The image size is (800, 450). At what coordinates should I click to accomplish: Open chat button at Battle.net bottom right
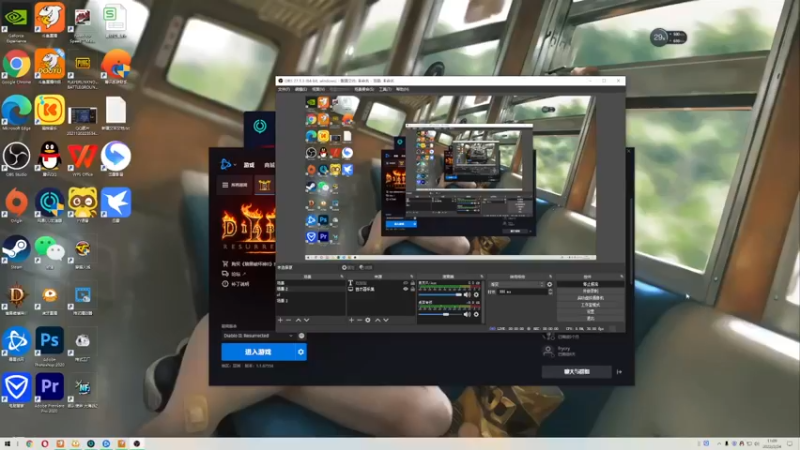pyautogui.click(x=577, y=372)
